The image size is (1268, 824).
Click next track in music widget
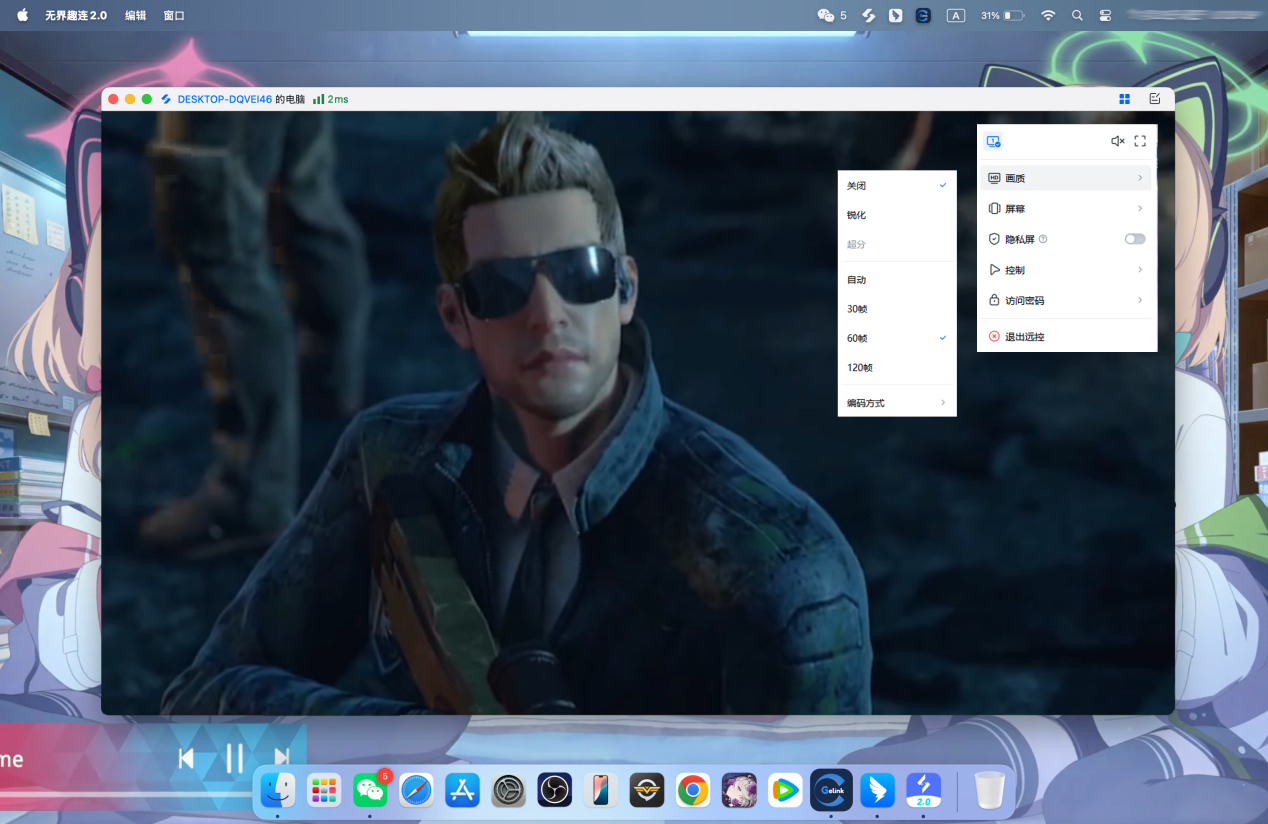coord(282,758)
